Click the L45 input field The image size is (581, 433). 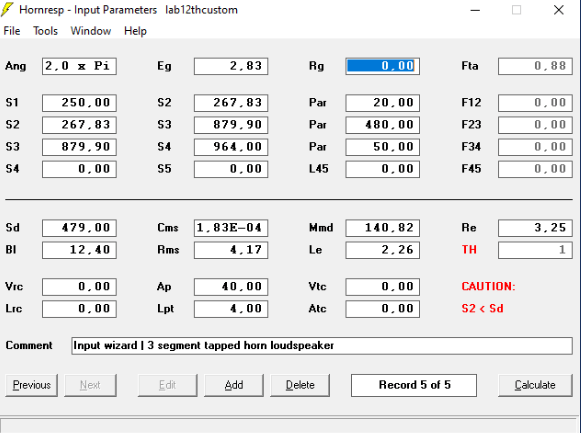point(383,169)
